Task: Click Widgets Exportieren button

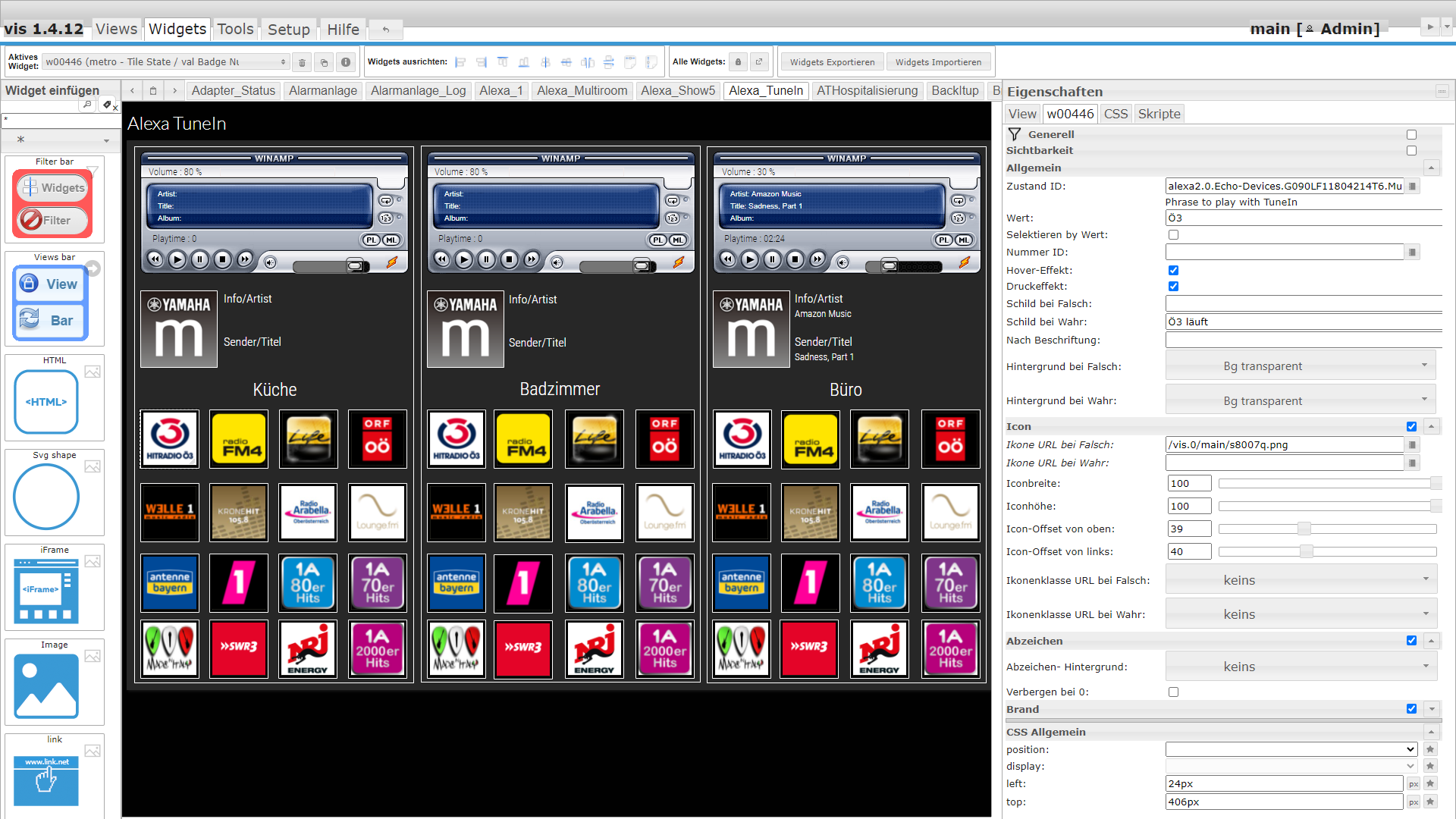Action: (832, 62)
